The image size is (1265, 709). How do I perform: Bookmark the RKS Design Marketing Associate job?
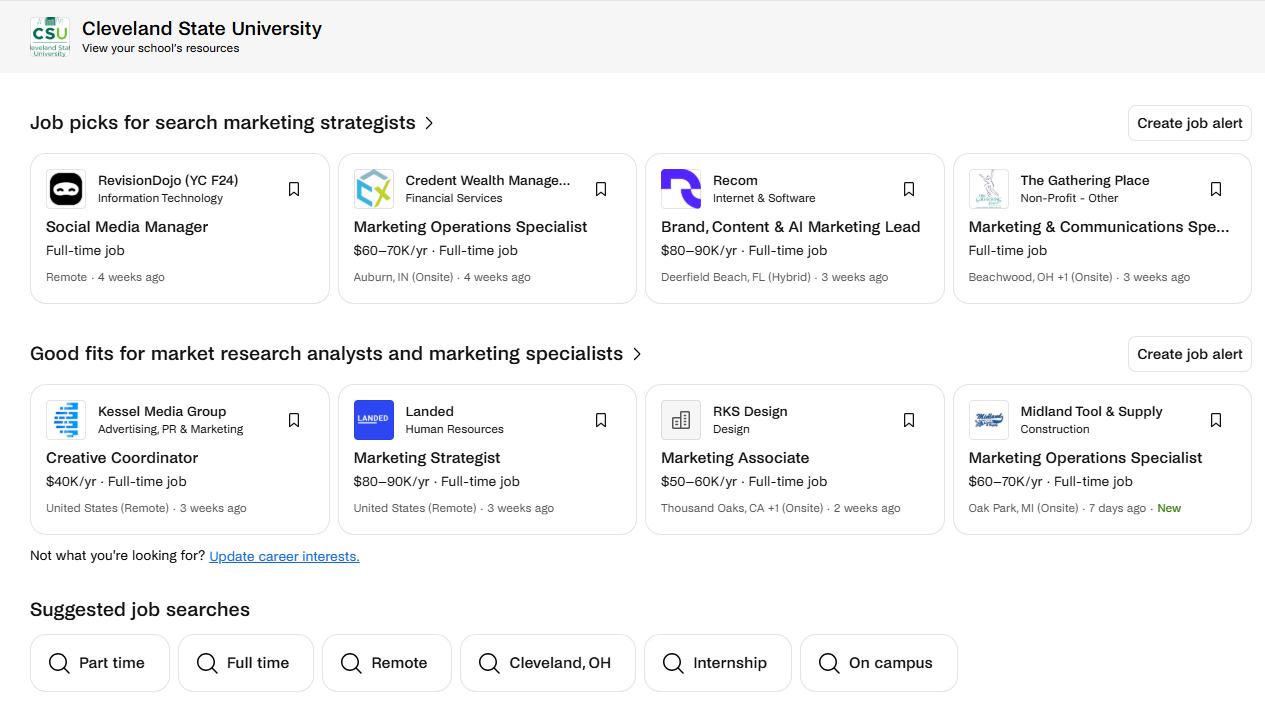909,420
